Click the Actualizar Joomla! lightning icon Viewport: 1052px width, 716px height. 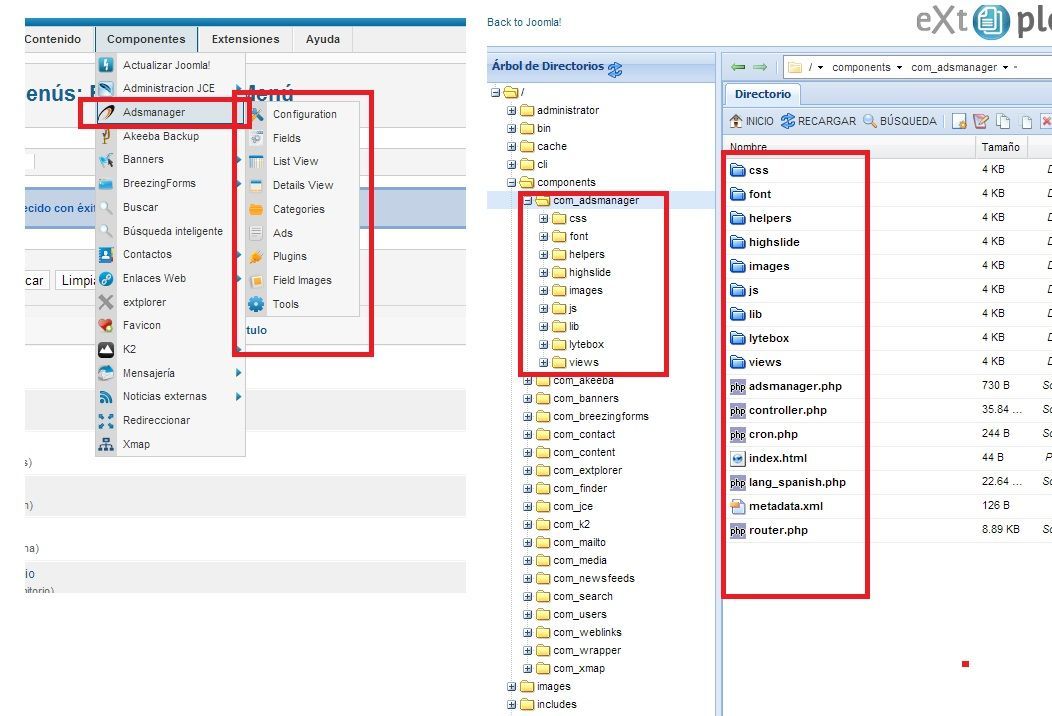pos(106,65)
